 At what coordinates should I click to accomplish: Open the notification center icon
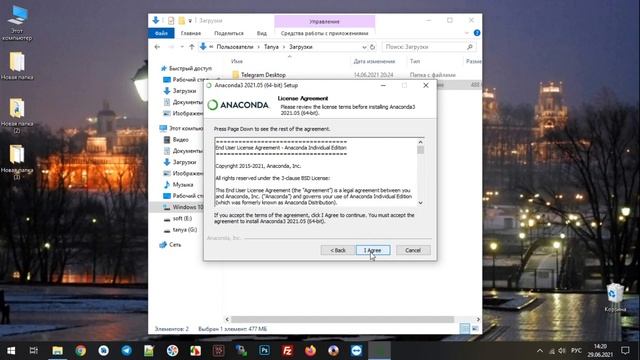point(625,351)
